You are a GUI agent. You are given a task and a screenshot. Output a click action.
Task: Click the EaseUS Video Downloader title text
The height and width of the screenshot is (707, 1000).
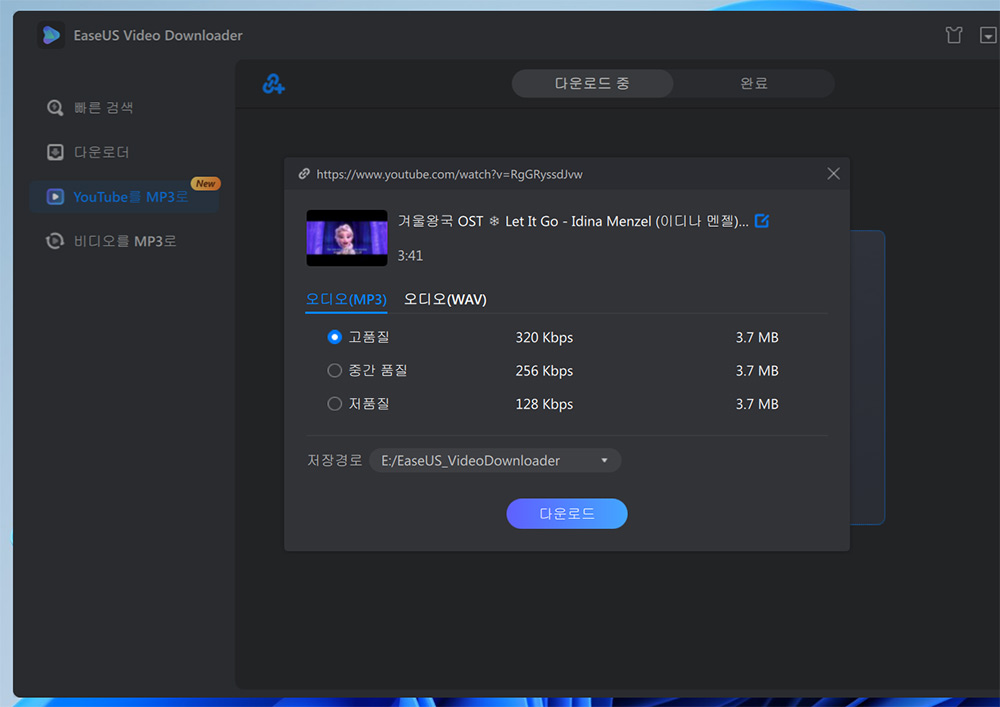pyautogui.click(x=158, y=36)
